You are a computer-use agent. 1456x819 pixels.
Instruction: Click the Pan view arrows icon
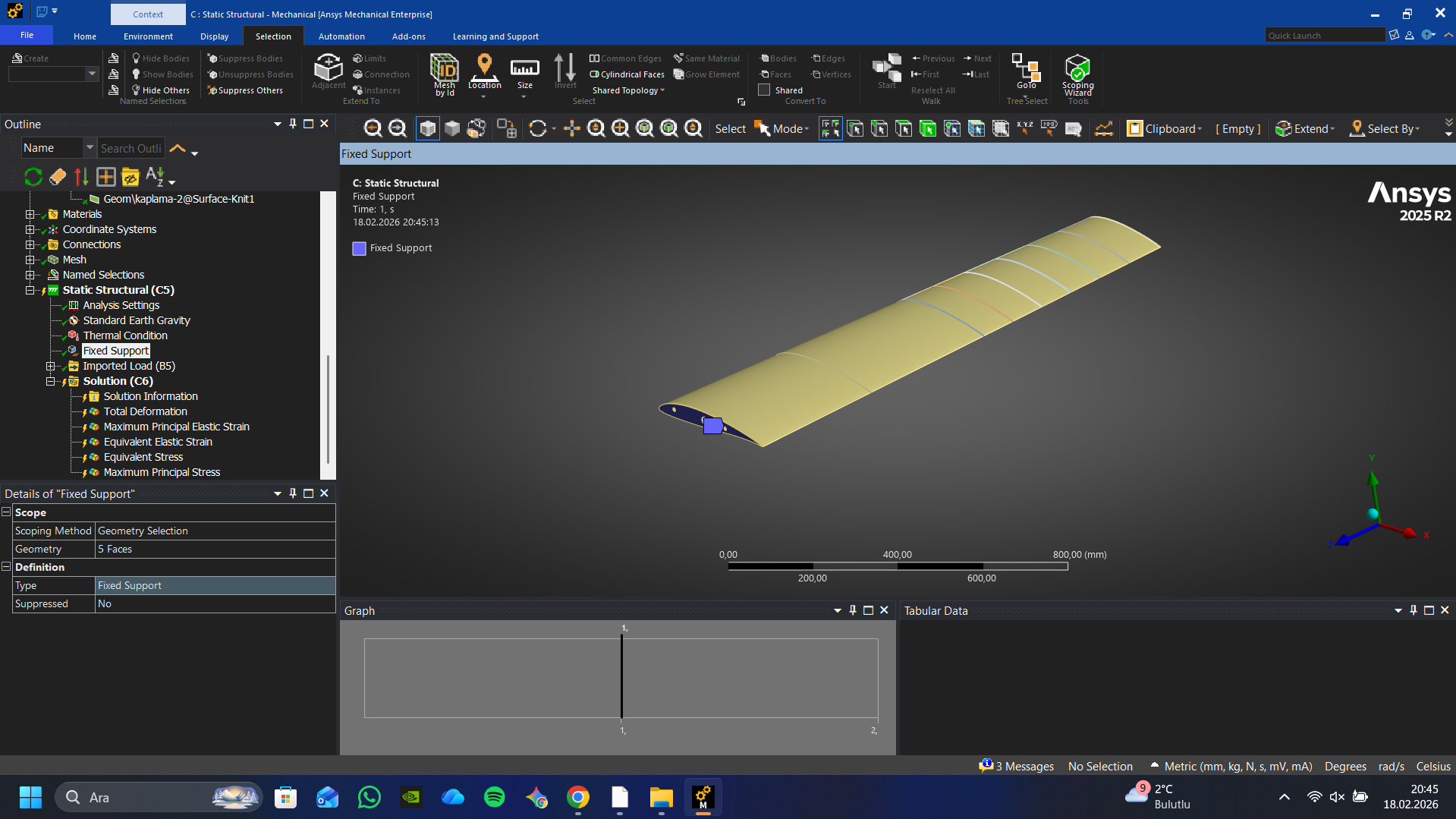tap(571, 129)
